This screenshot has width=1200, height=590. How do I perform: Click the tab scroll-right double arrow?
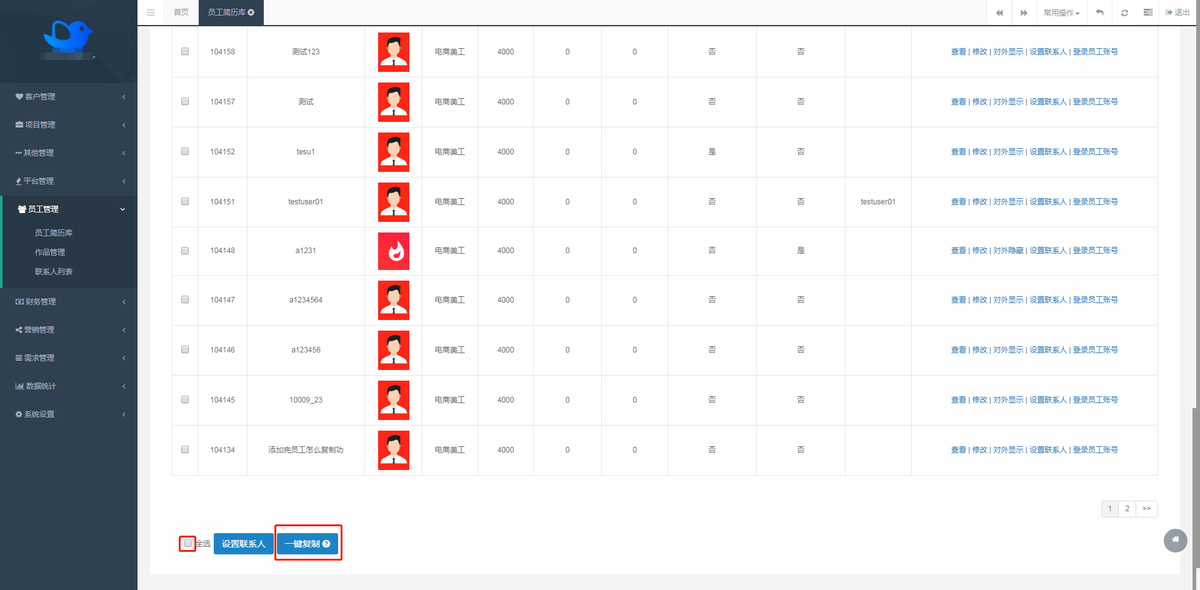[x=1024, y=12]
